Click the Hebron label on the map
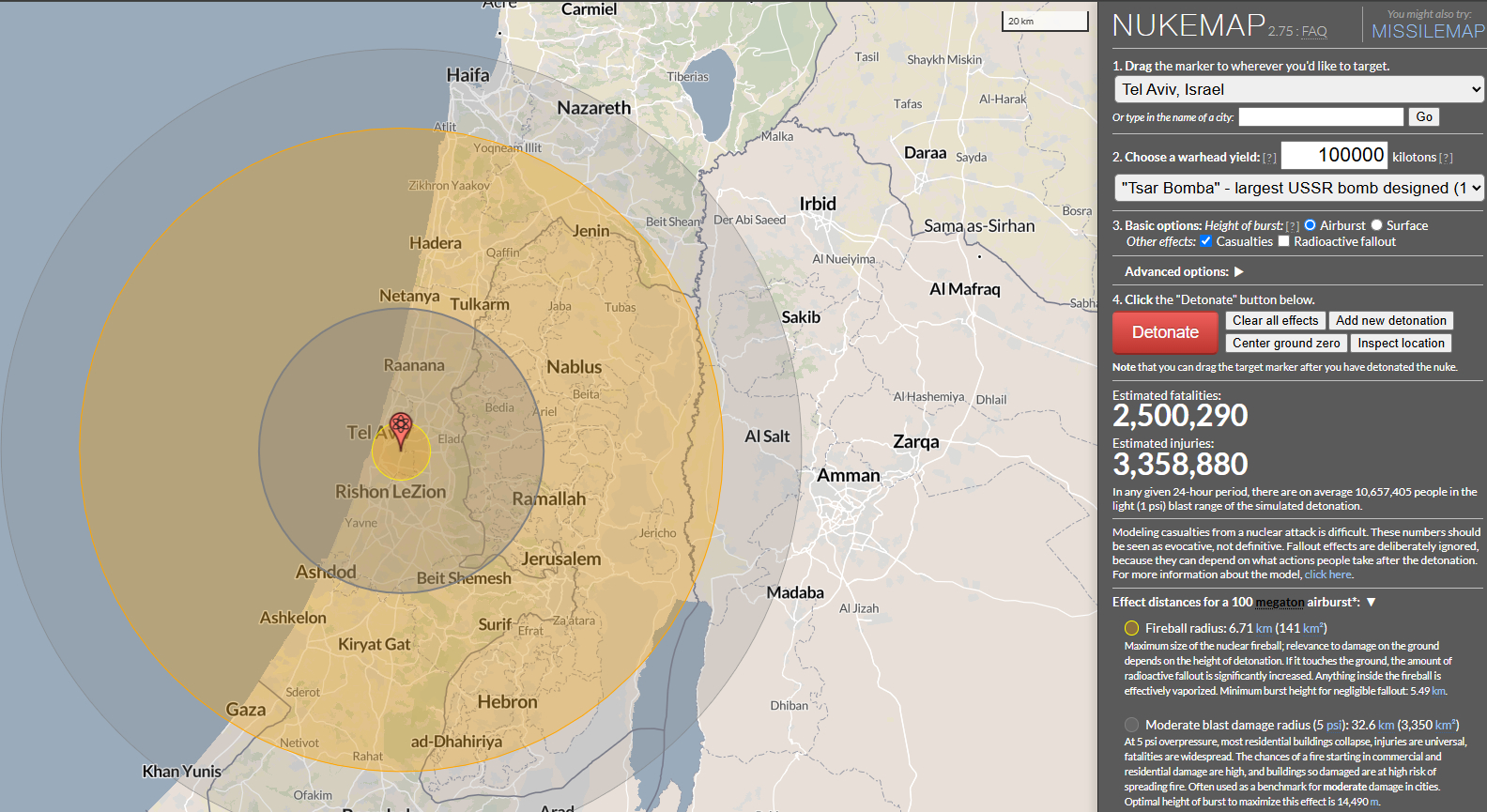The height and width of the screenshot is (812, 1487). (508, 701)
